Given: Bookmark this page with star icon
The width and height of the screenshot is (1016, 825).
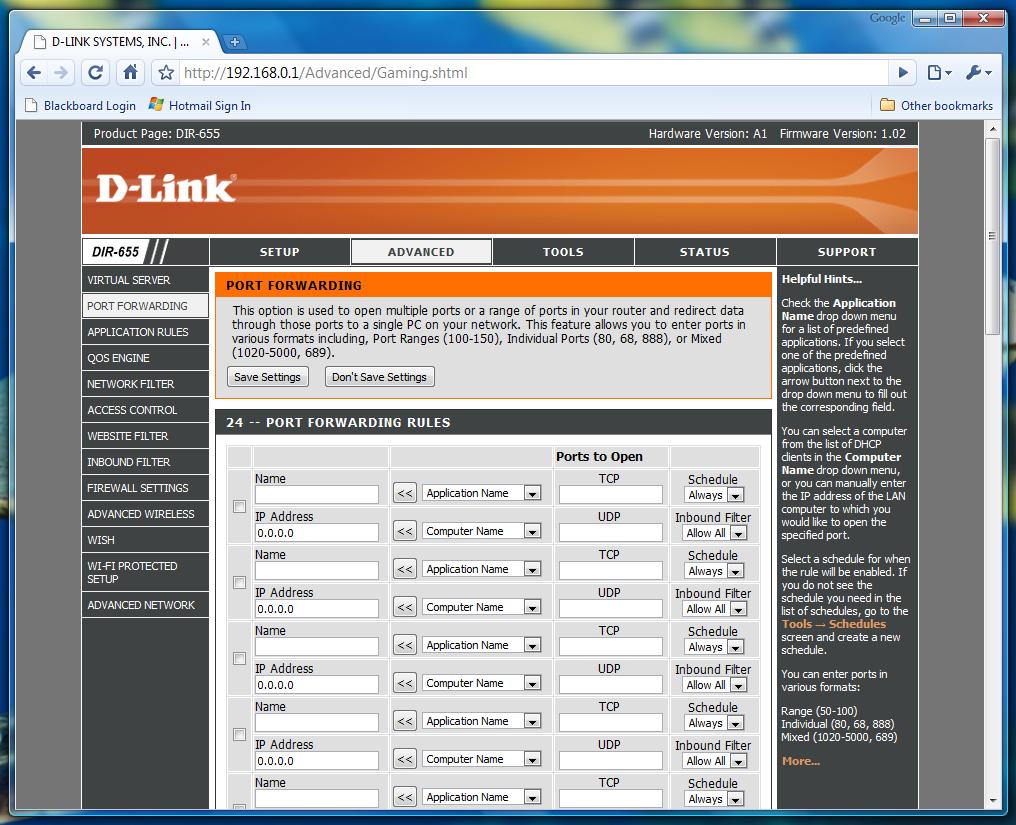Looking at the screenshot, I should coord(166,73).
